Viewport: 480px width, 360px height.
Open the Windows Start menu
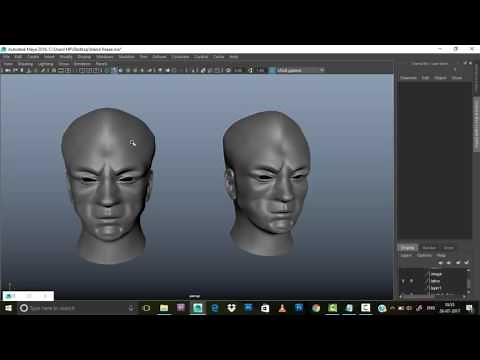tap(8, 308)
